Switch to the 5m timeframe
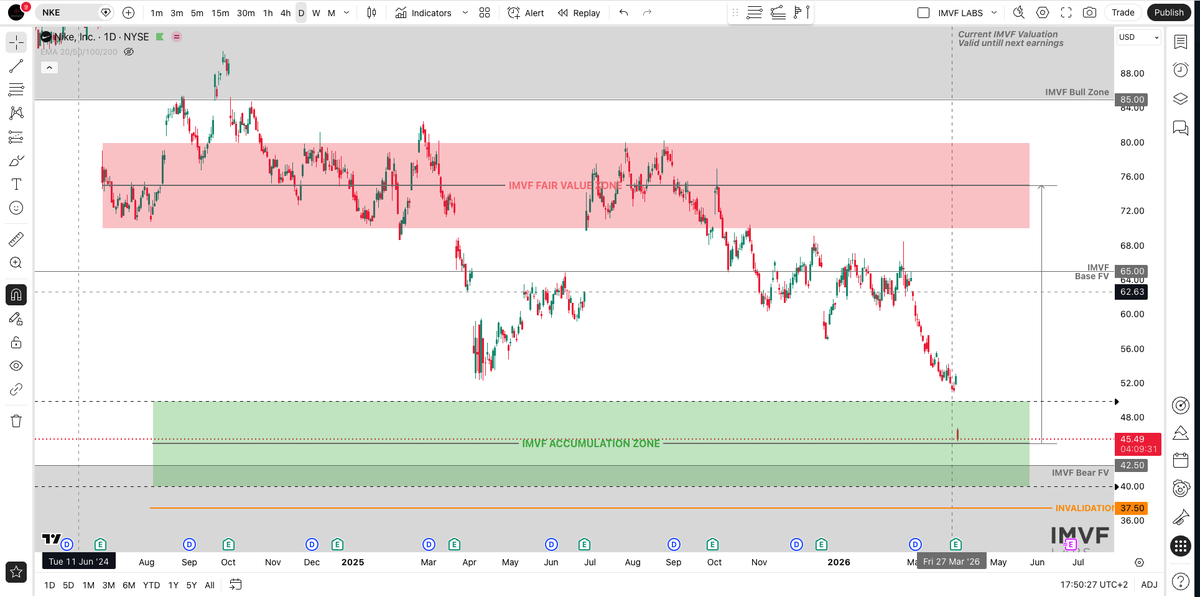1200x597 pixels. tap(197, 13)
